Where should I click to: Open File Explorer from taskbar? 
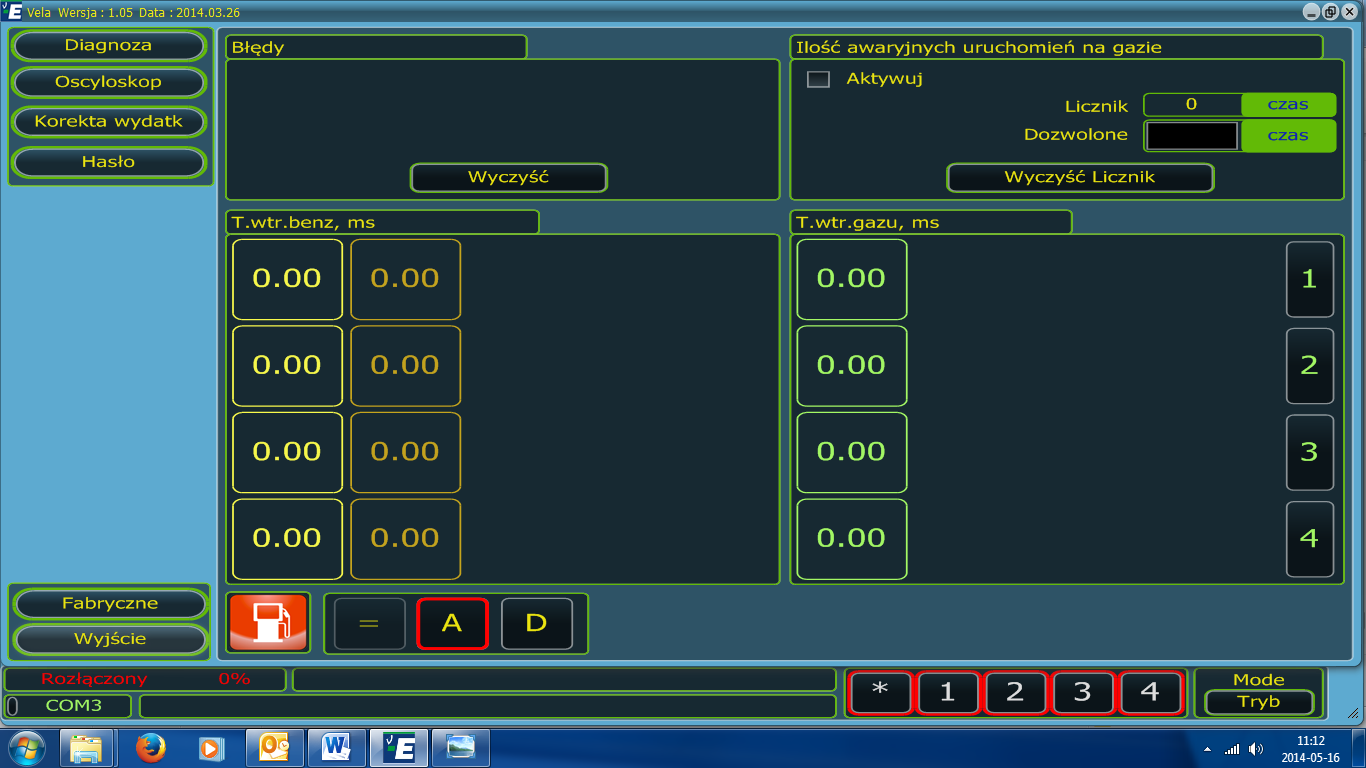click(87, 747)
